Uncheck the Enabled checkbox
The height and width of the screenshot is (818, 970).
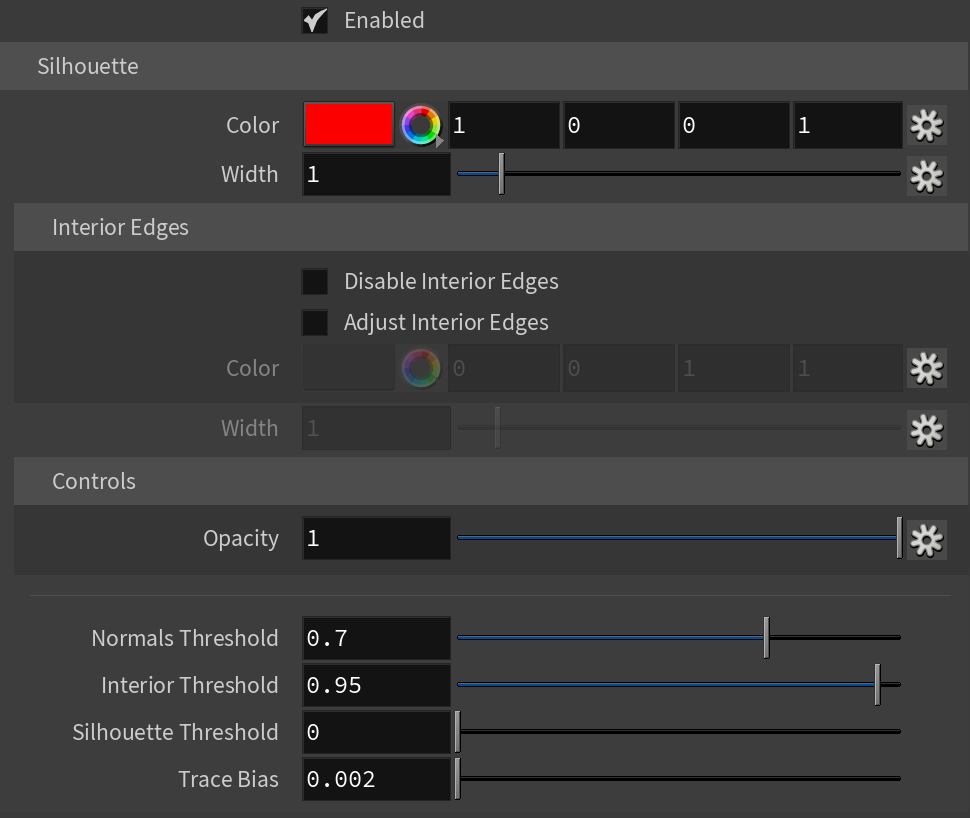[x=315, y=20]
